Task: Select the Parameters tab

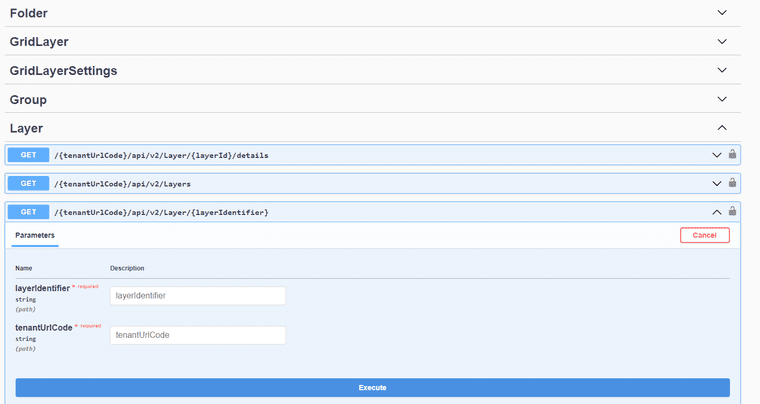Action: coord(35,235)
